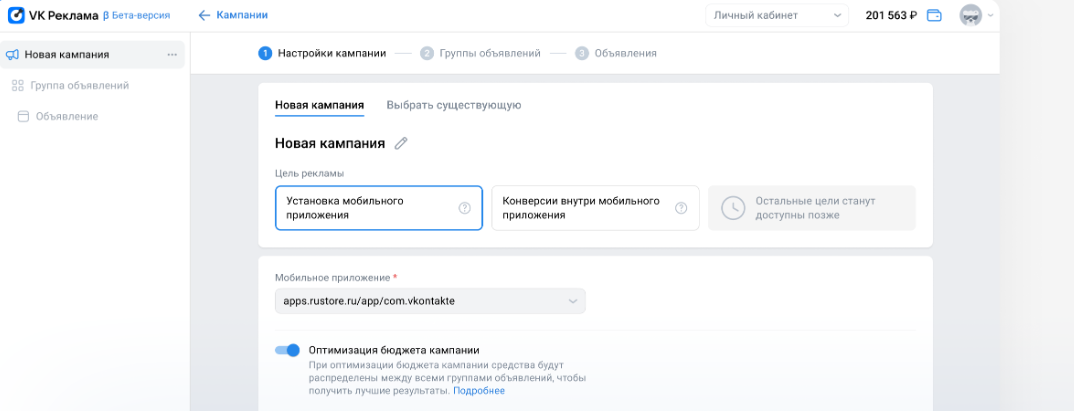Click the VK Реклама logo icon
This screenshot has height=416, width=1074.
point(17,15)
